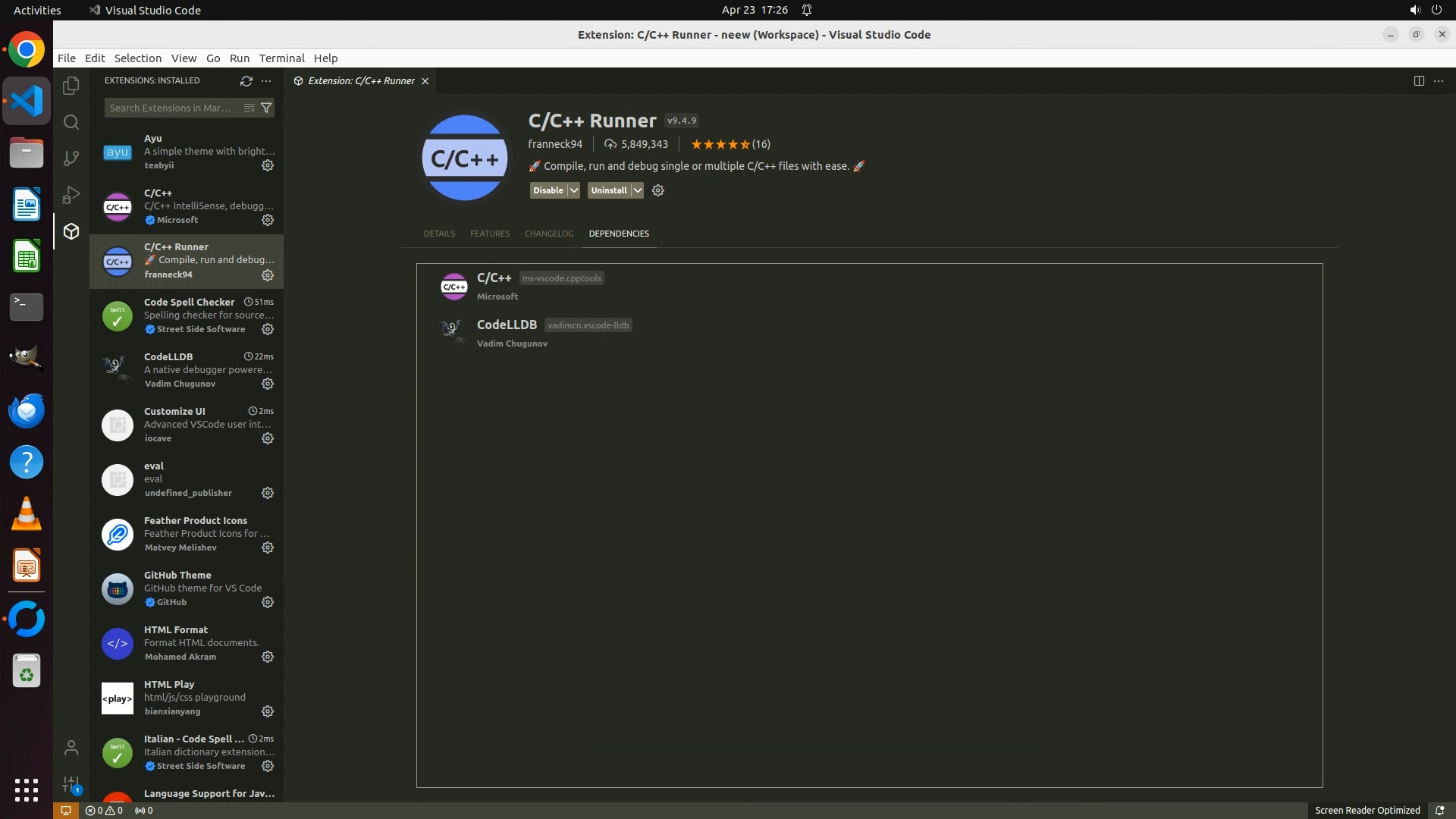
Task: Click the filter extensions funnel icon
Action: (x=266, y=108)
